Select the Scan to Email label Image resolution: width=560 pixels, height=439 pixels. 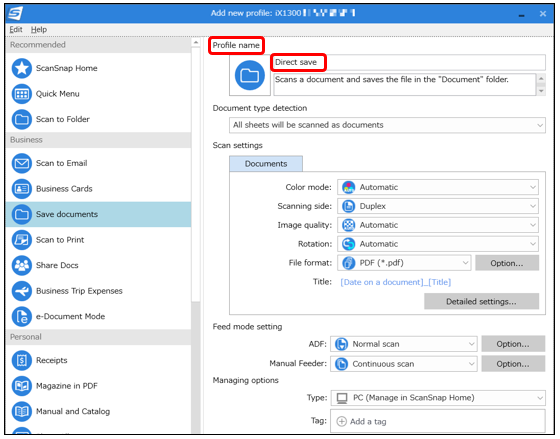[61, 163]
